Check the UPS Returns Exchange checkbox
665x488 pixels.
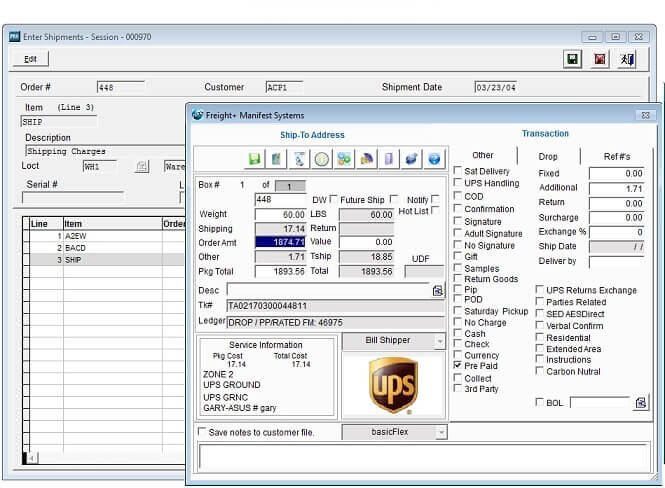539,290
